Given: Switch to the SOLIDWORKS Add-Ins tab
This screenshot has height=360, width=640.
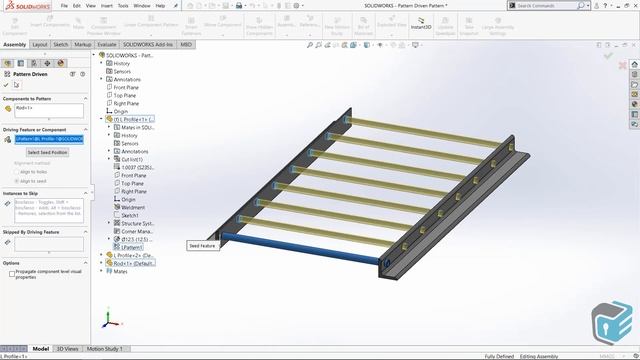Looking at the screenshot, I should (x=148, y=44).
